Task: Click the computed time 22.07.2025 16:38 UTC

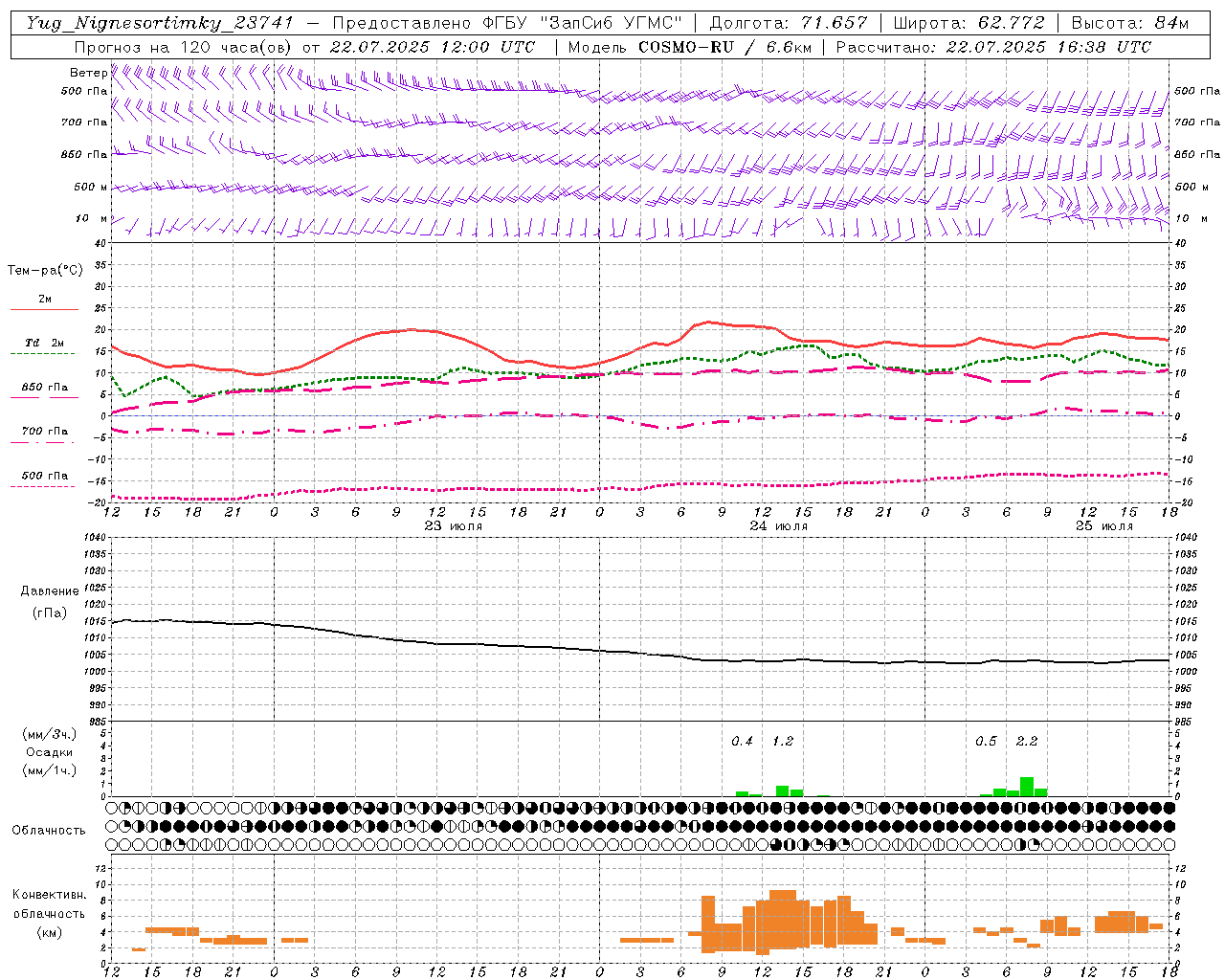Action: coord(1048,47)
